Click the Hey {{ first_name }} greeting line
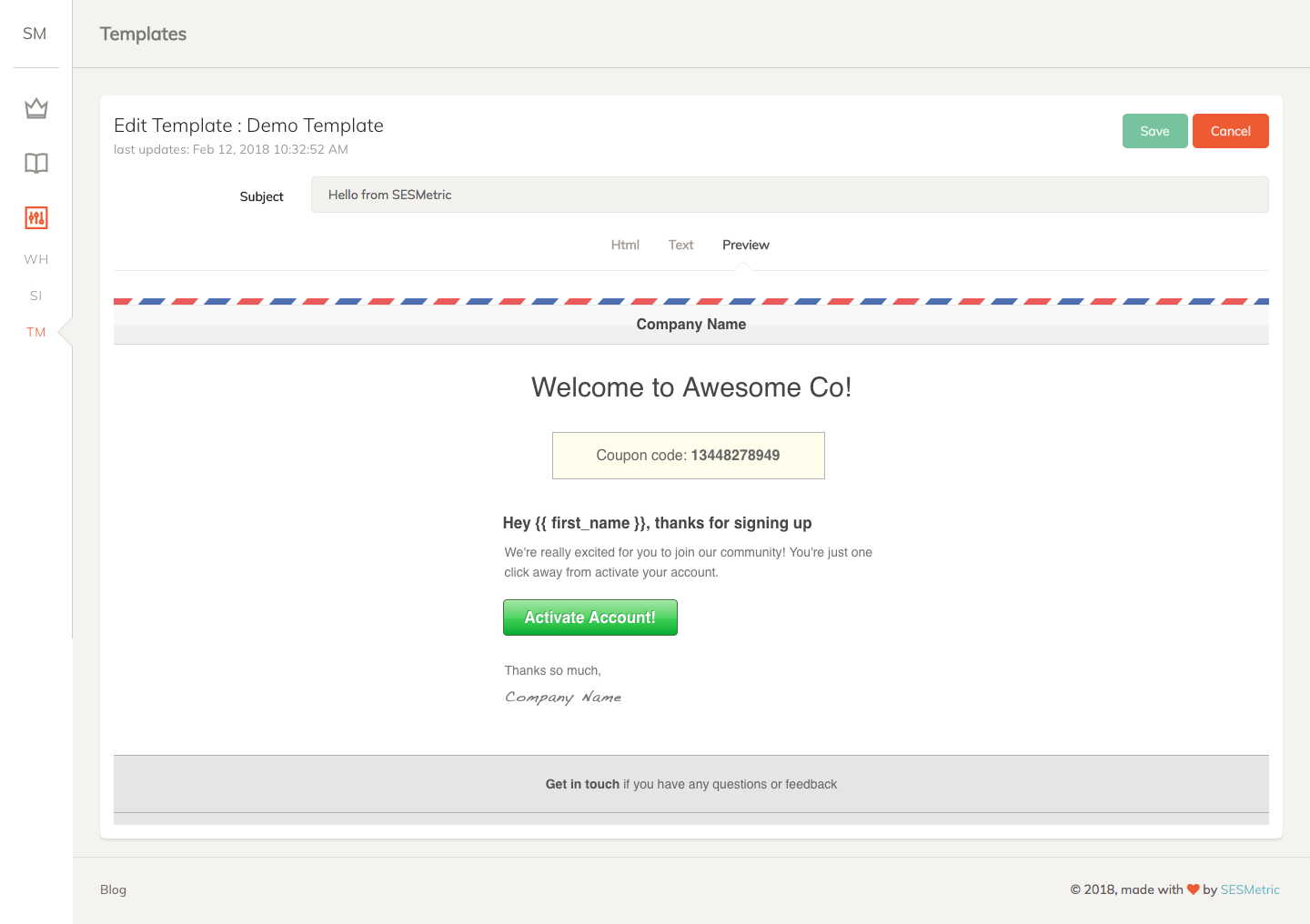This screenshot has width=1310, height=924. click(x=657, y=523)
